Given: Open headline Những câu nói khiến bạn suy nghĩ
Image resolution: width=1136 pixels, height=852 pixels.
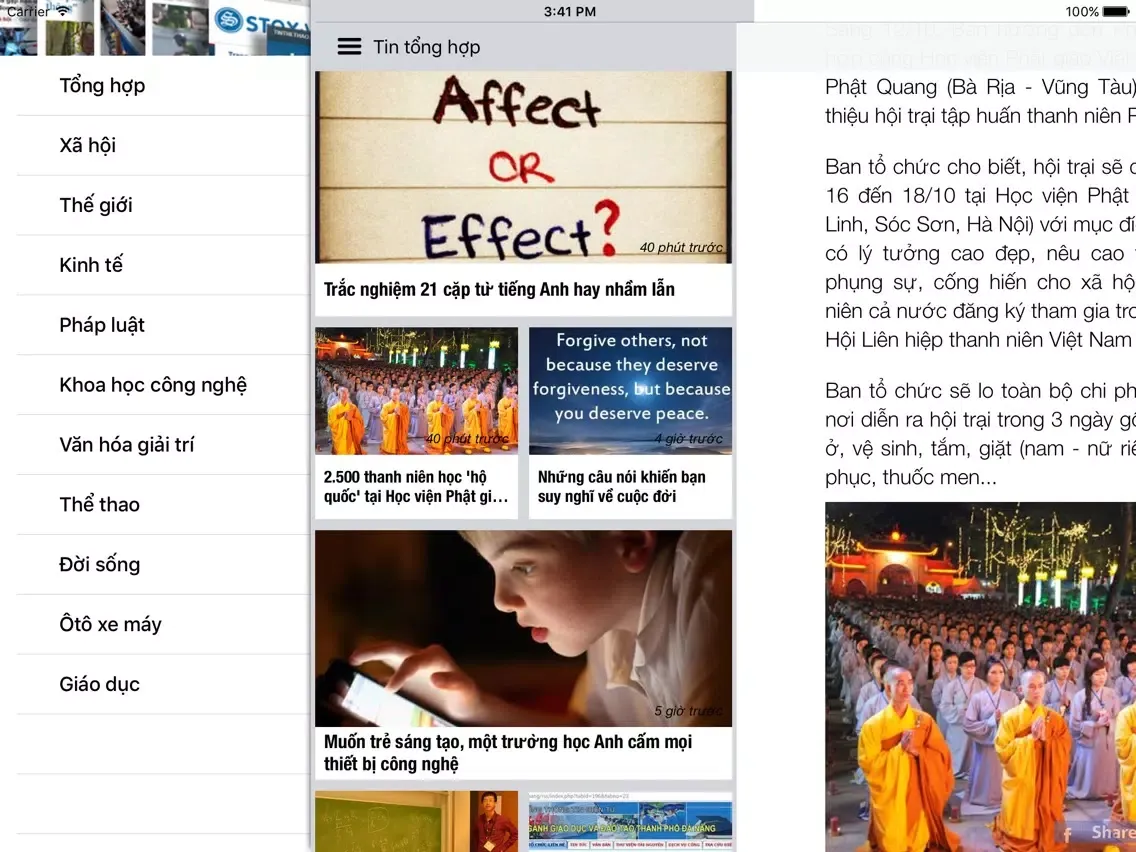Looking at the screenshot, I should (622, 487).
